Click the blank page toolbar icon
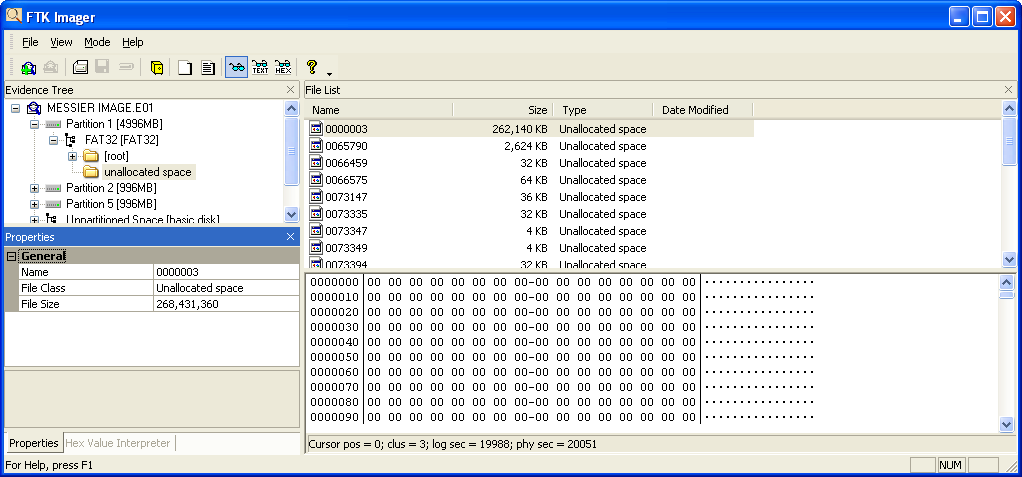 click(185, 67)
